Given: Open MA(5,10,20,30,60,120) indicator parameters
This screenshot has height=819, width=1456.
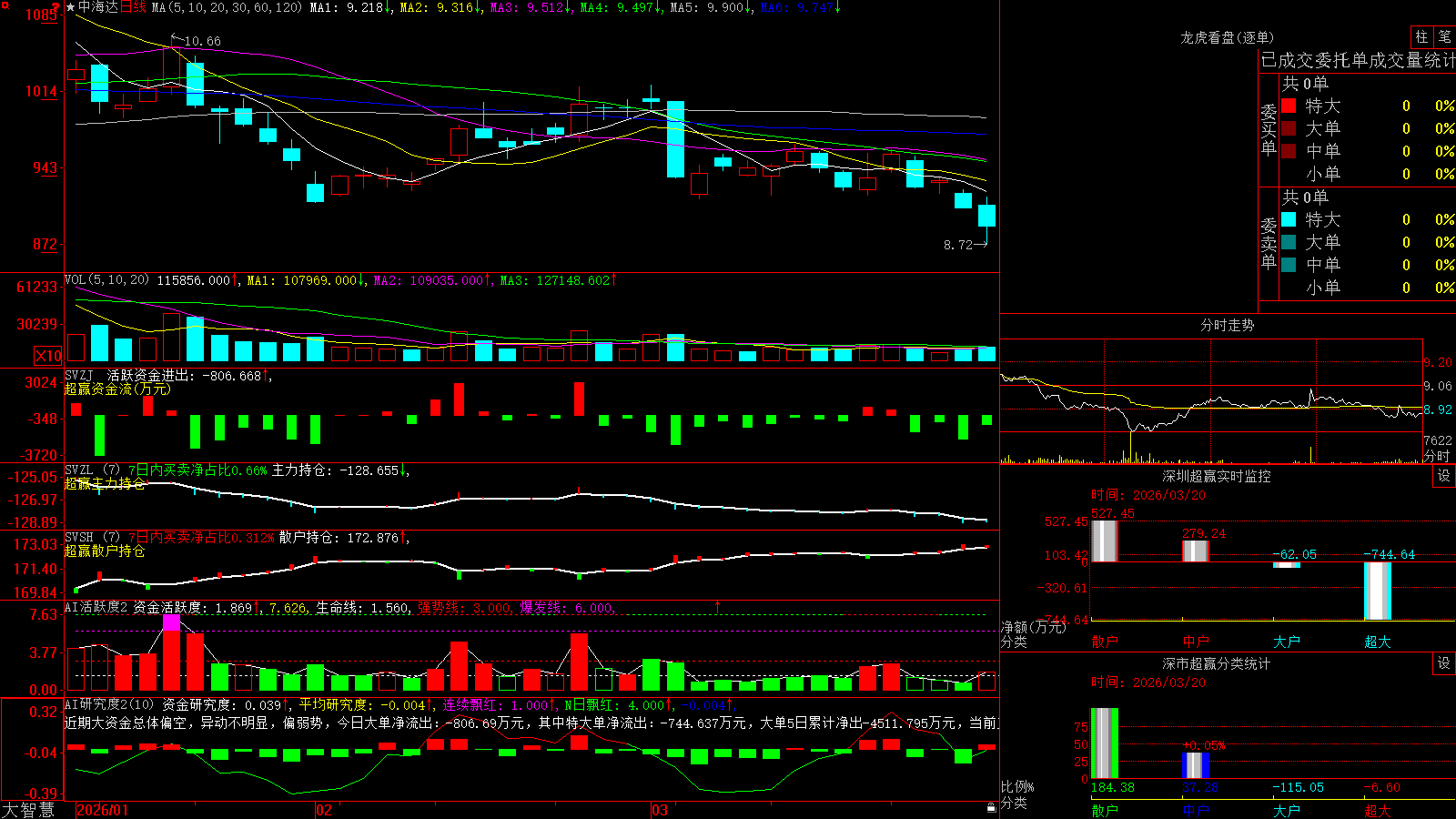Looking at the screenshot, I should (227, 7).
